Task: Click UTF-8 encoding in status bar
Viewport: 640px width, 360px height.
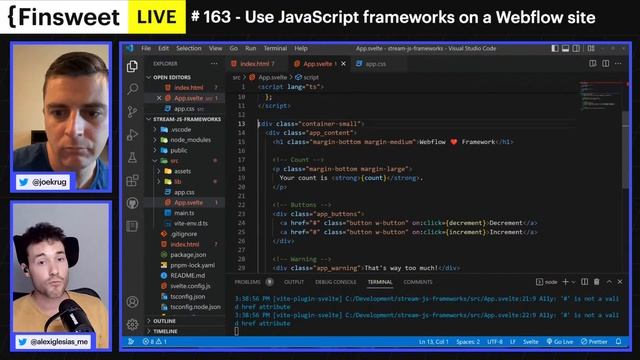Action: (x=495, y=342)
